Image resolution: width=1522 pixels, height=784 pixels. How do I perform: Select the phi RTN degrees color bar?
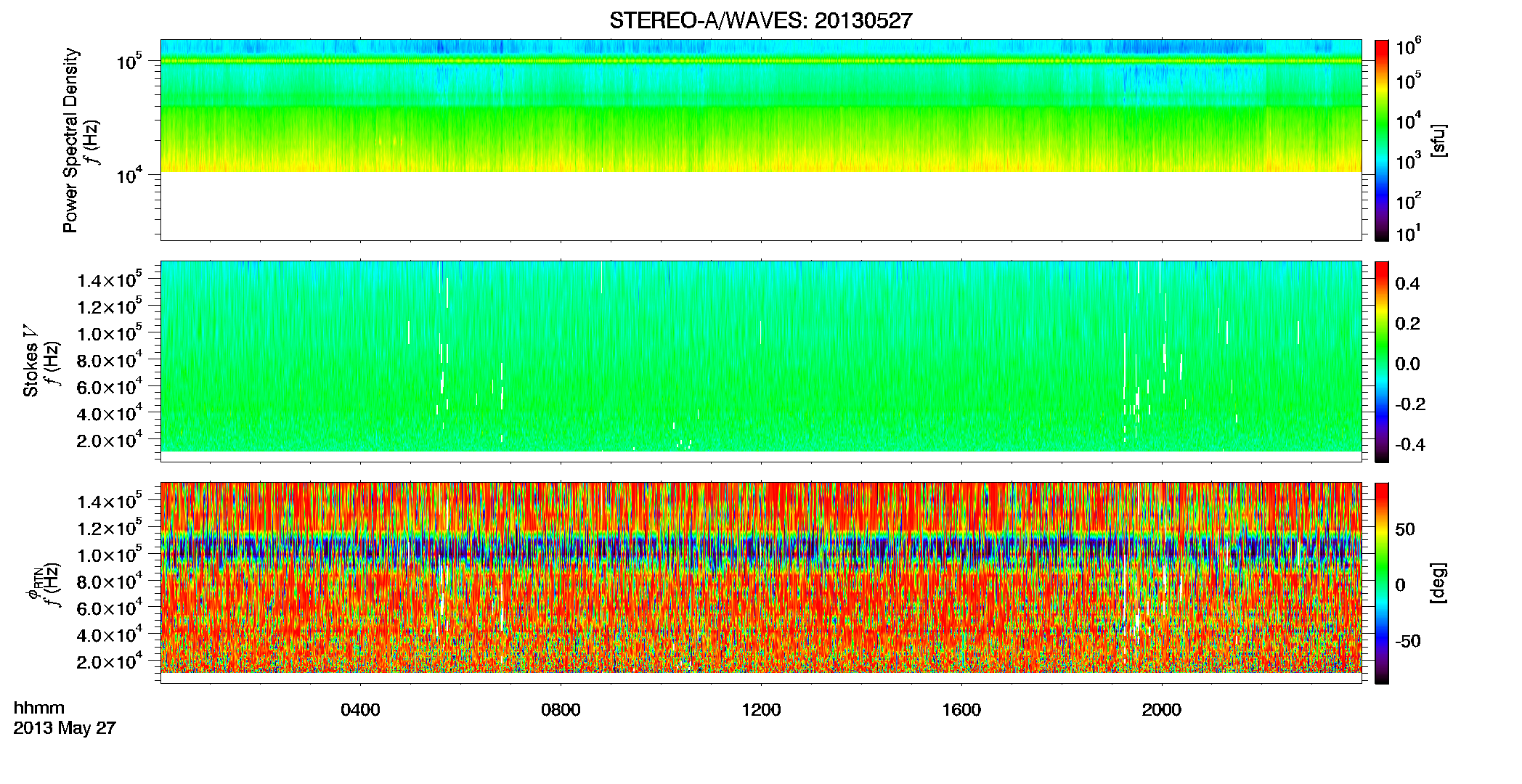(x=1382, y=583)
